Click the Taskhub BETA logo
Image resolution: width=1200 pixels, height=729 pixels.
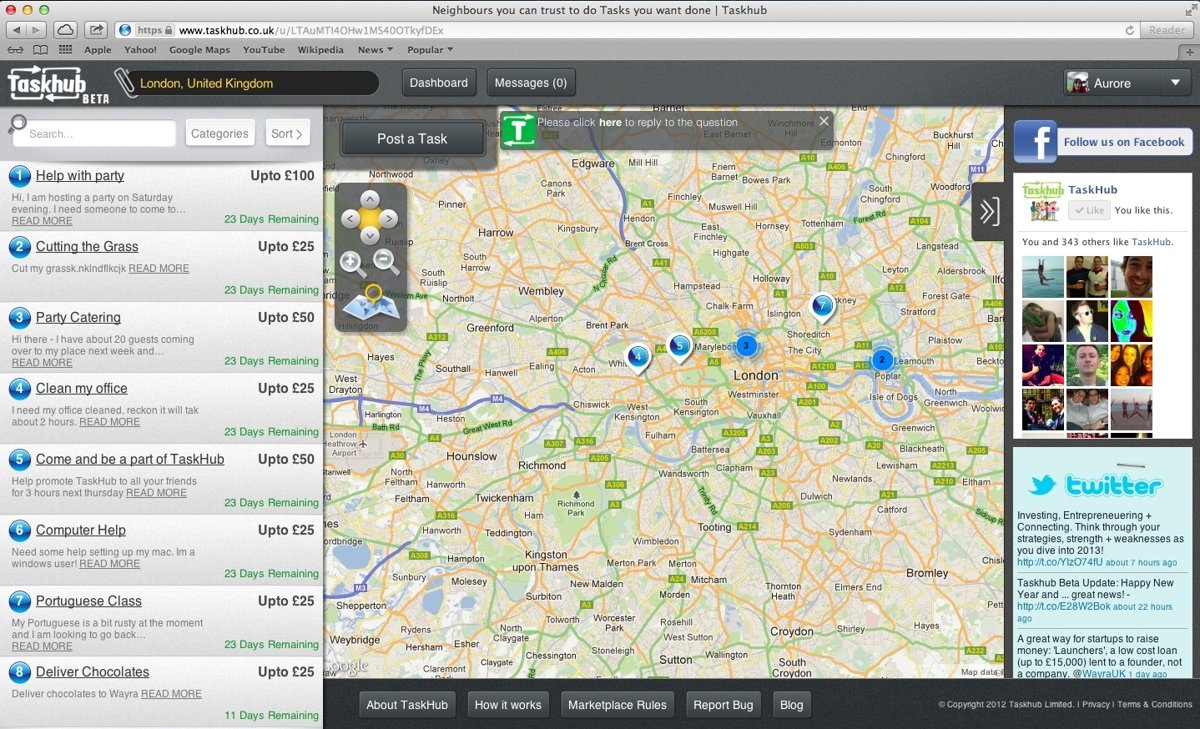point(58,84)
